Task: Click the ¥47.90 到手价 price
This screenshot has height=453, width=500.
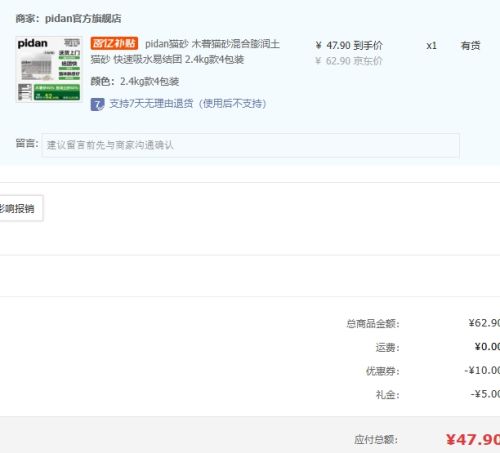Action: (349, 45)
